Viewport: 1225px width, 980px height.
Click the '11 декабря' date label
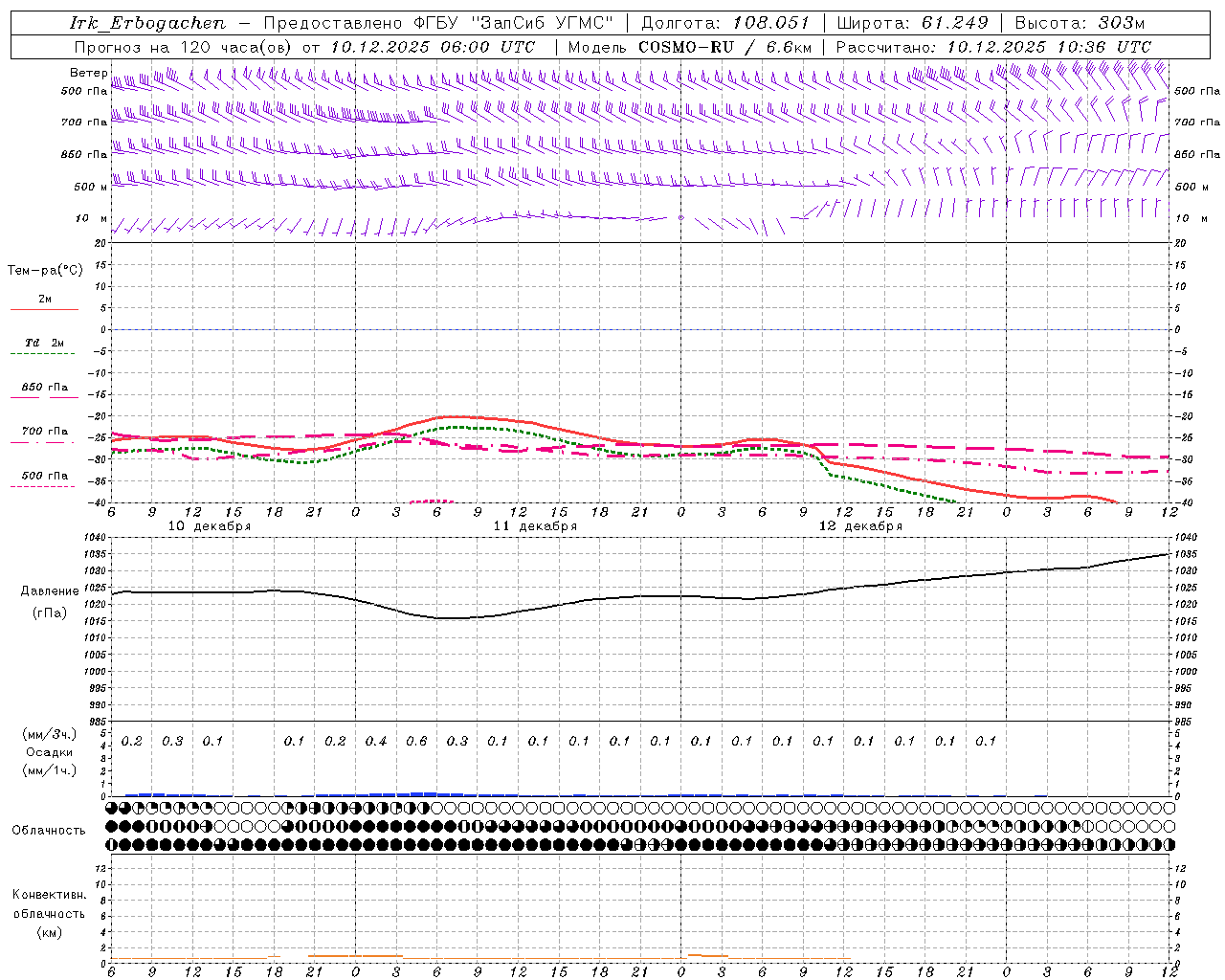(535, 526)
